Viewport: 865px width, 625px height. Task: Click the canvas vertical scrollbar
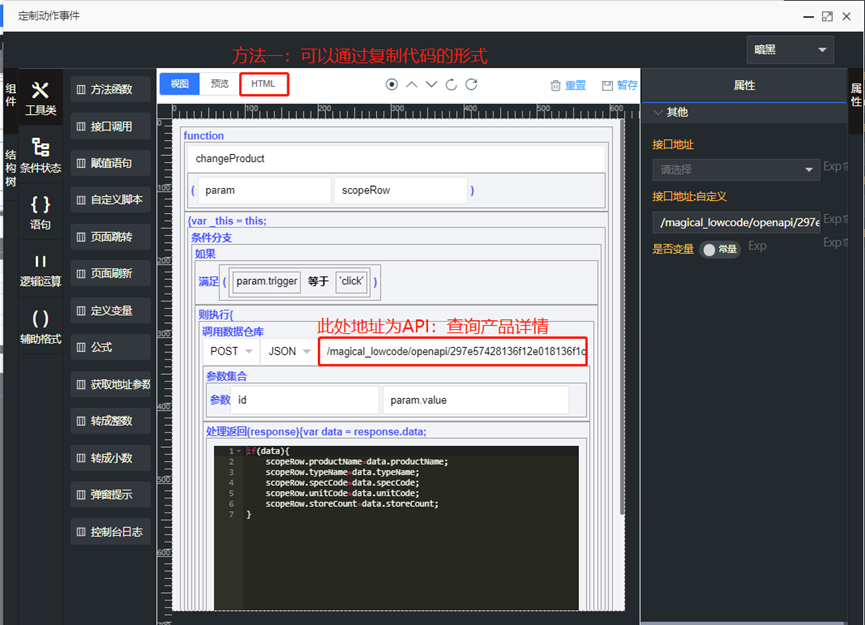tap(622, 317)
